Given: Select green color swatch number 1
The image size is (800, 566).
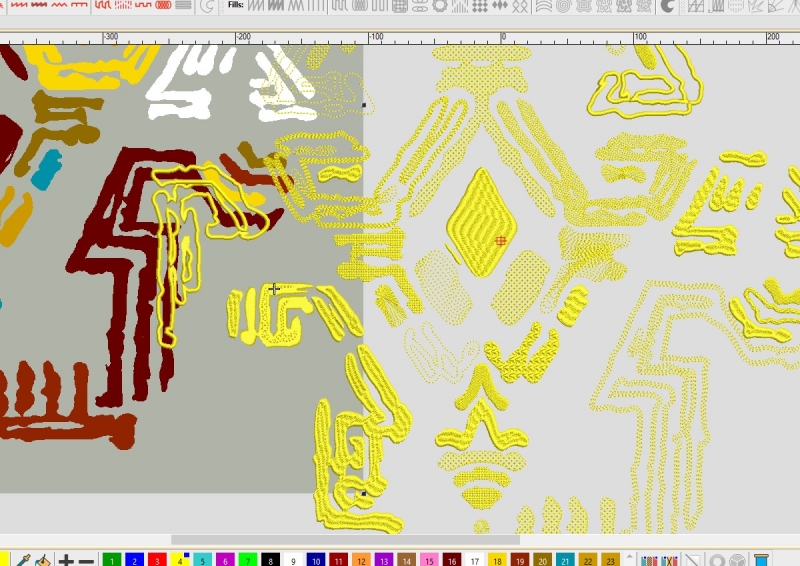Looking at the screenshot, I should (x=111, y=560).
